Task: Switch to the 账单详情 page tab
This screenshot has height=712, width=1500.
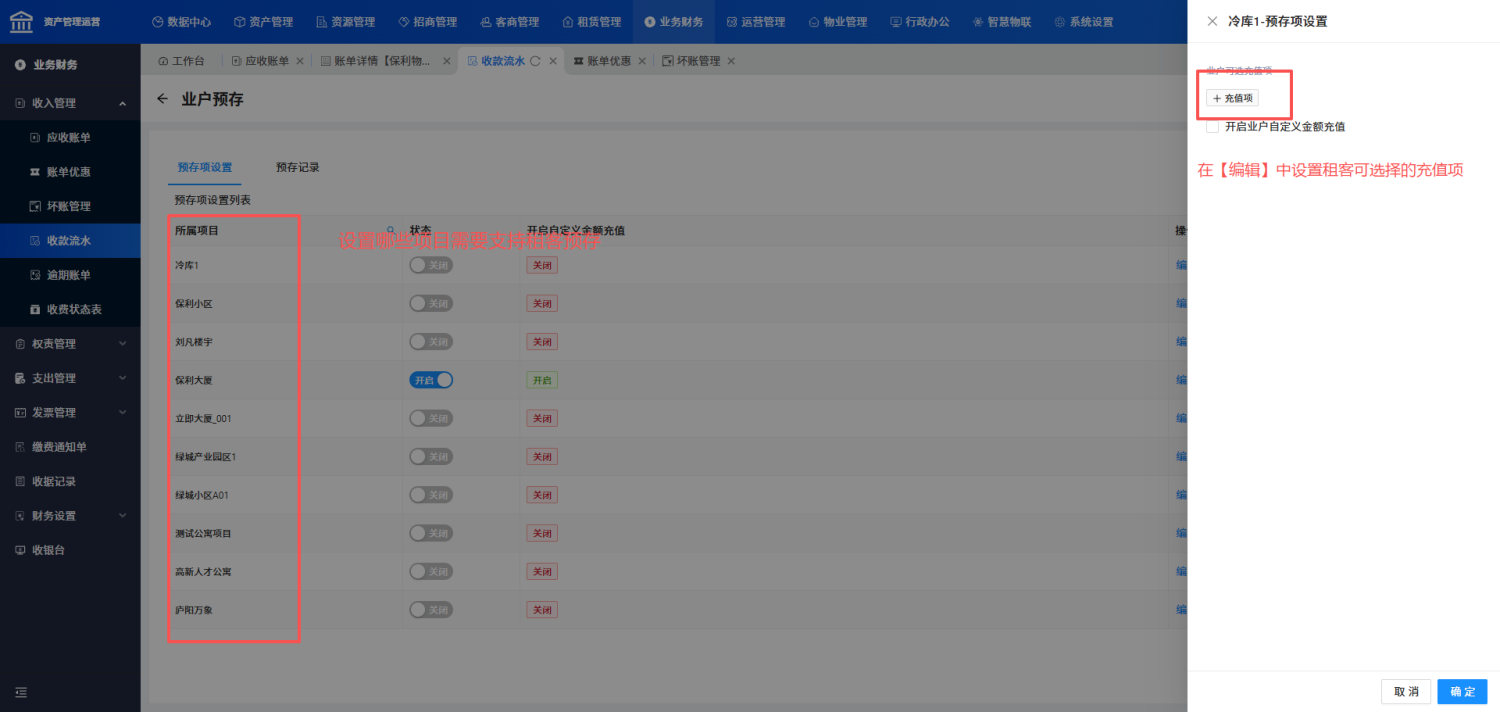Action: pos(375,61)
